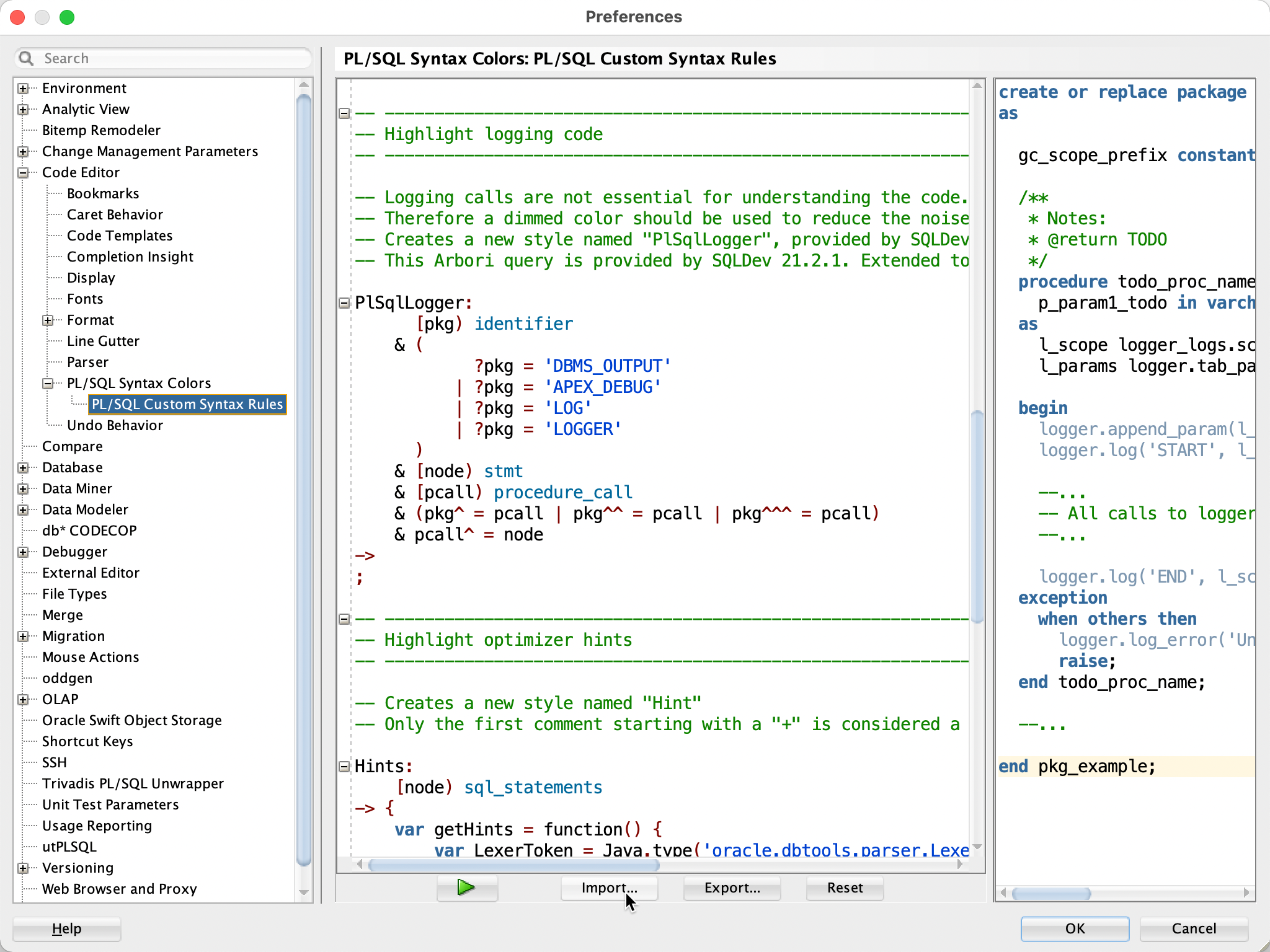The width and height of the screenshot is (1270, 952).
Task: Expand the Debugger tree node
Action: tap(23, 552)
